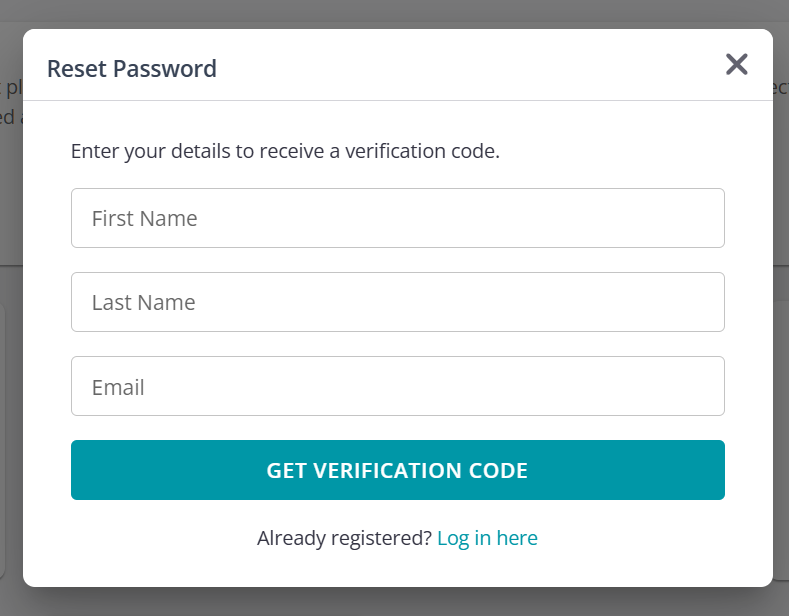
Task: Select the Email input field
Action: (397, 386)
